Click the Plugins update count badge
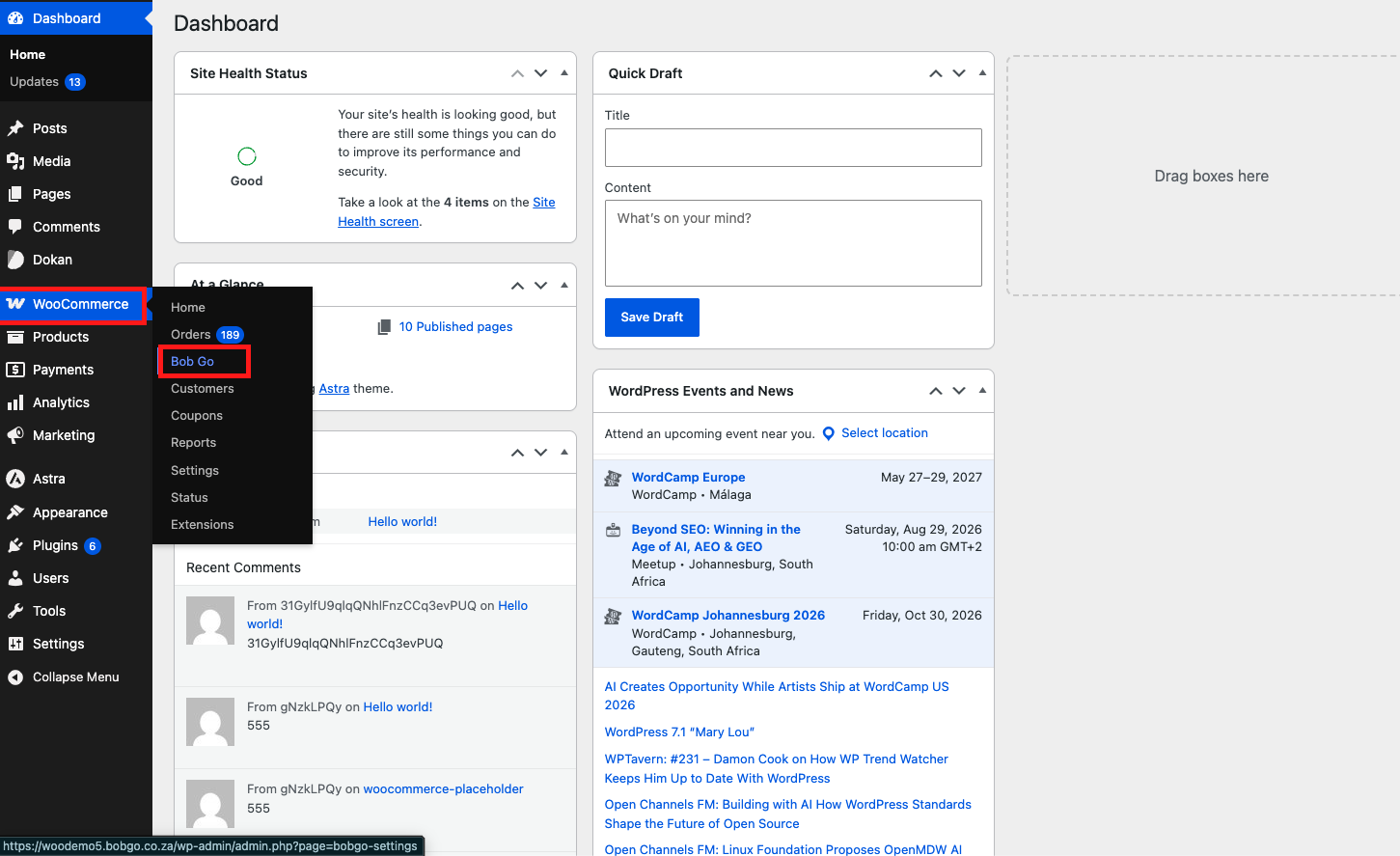 (x=93, y=546)
